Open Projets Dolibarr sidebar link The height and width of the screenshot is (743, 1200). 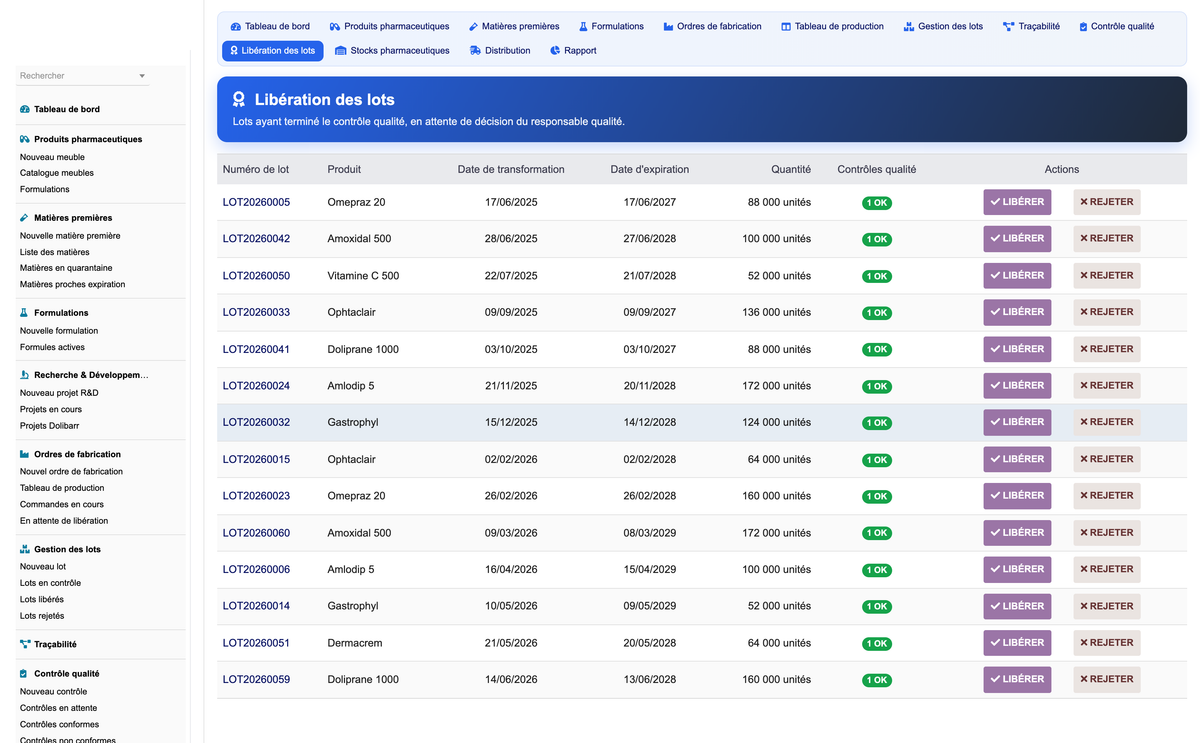pyautogui.click(x=49, y=426)
